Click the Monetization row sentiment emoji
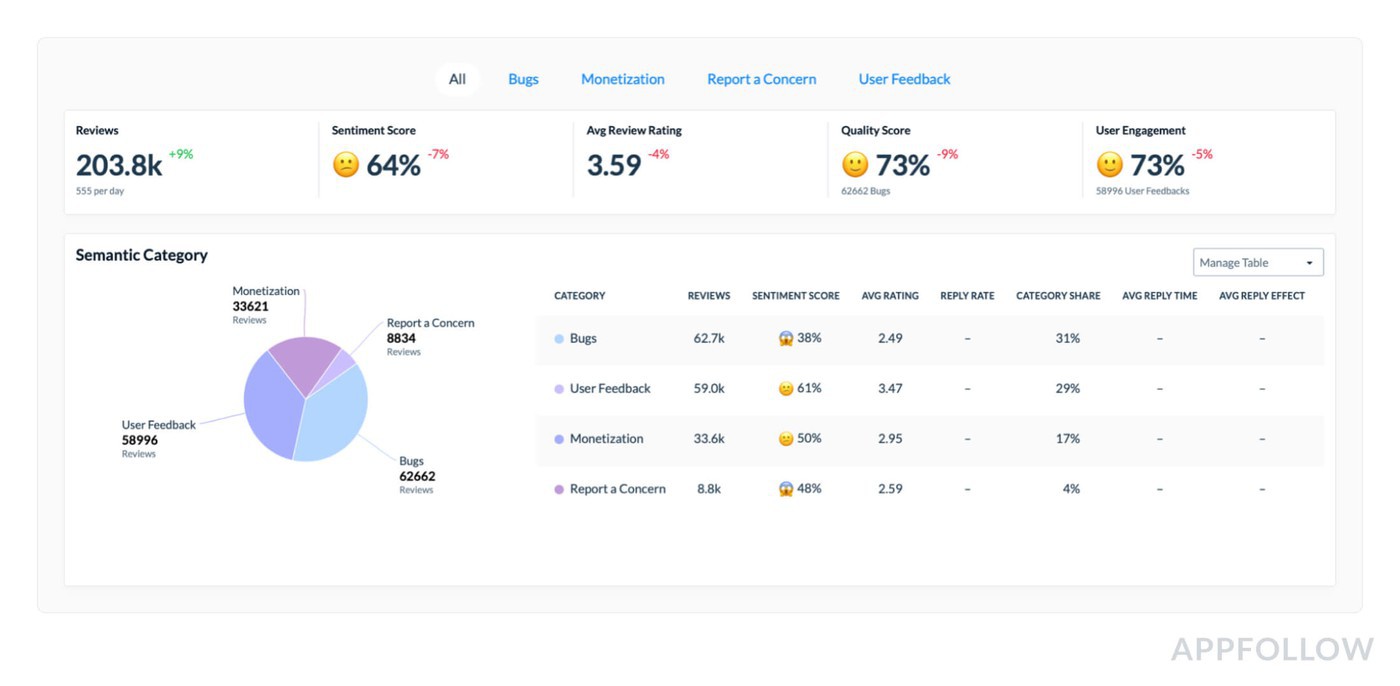1400x686 pixels. point(785,439)
